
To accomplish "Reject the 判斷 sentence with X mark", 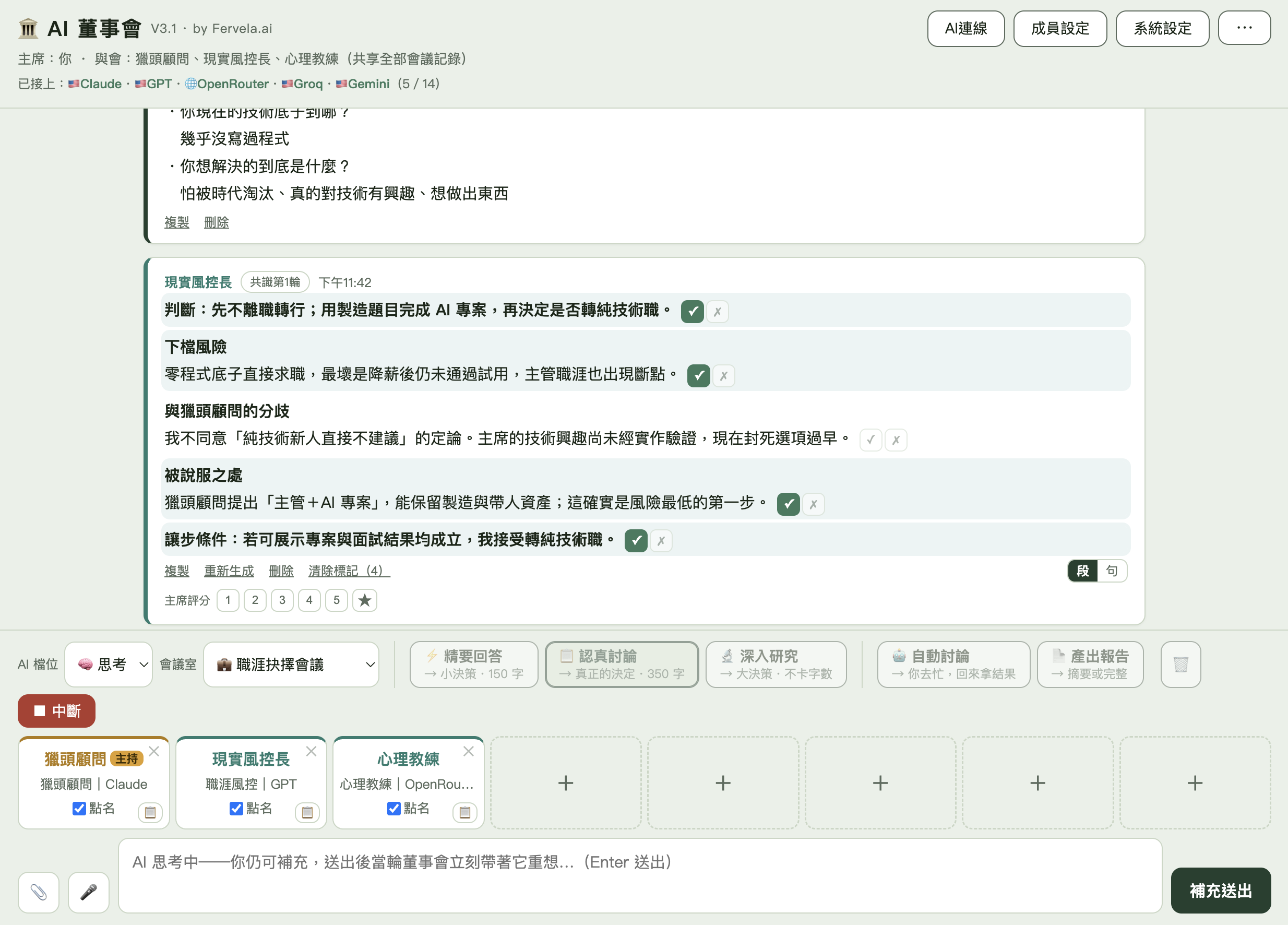I will click(718, 311).
